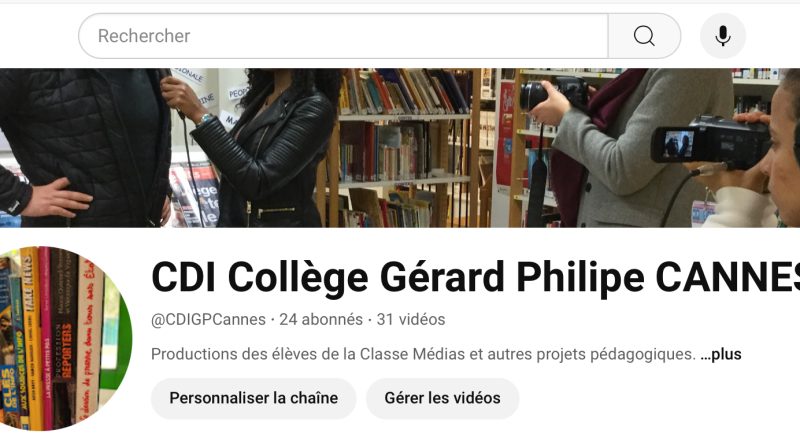Image resolution: width=800 pixels, height=445 pixels.
Task: Focus the Rechercher search field
Action: point(343,36)
